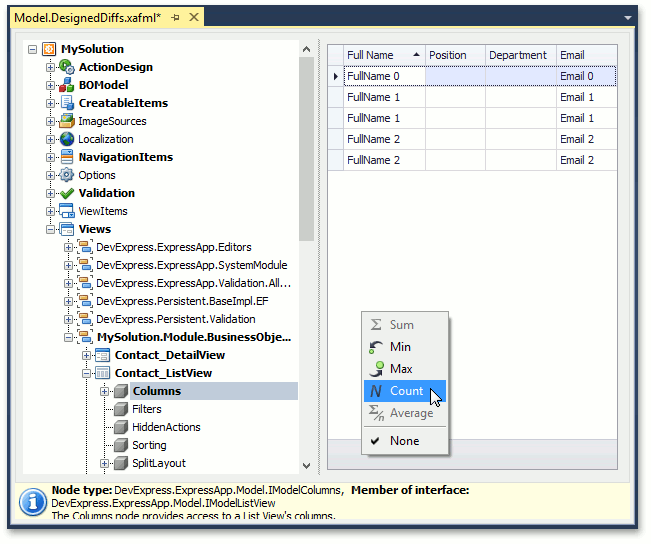This screenshot has width=651, height=544.
Task: Click the NavigationItems icon
Action: pyautogui.click(x=66, y=157)
